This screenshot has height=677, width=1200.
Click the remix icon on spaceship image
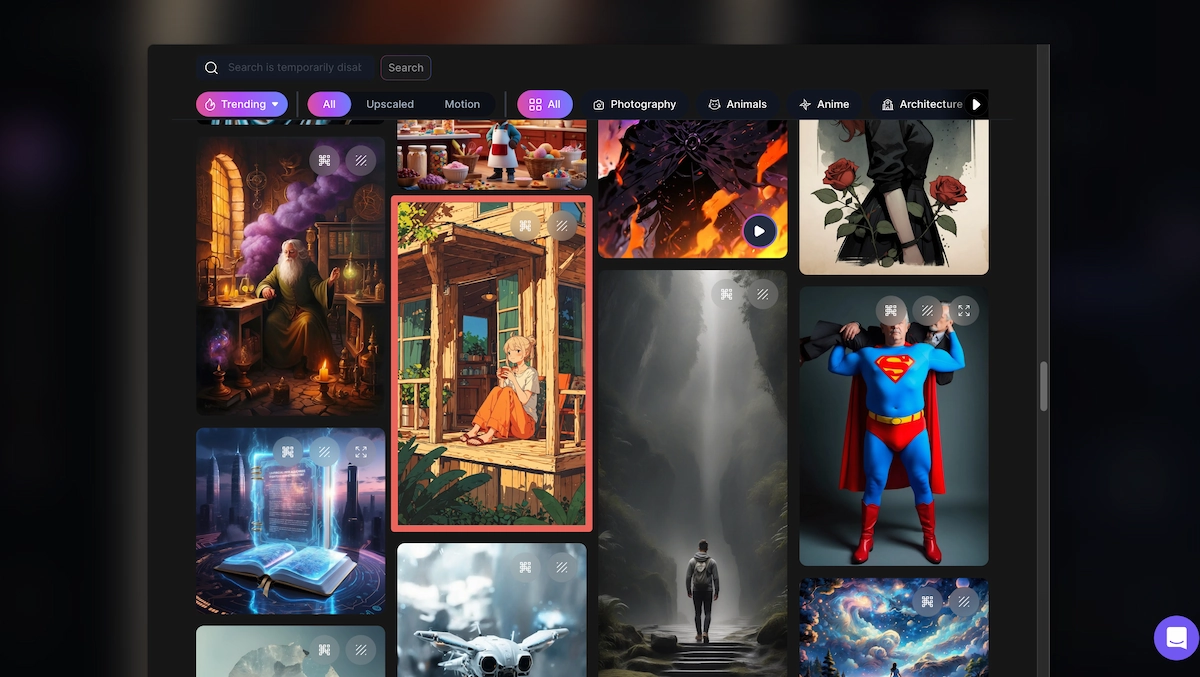click(525, 567)
